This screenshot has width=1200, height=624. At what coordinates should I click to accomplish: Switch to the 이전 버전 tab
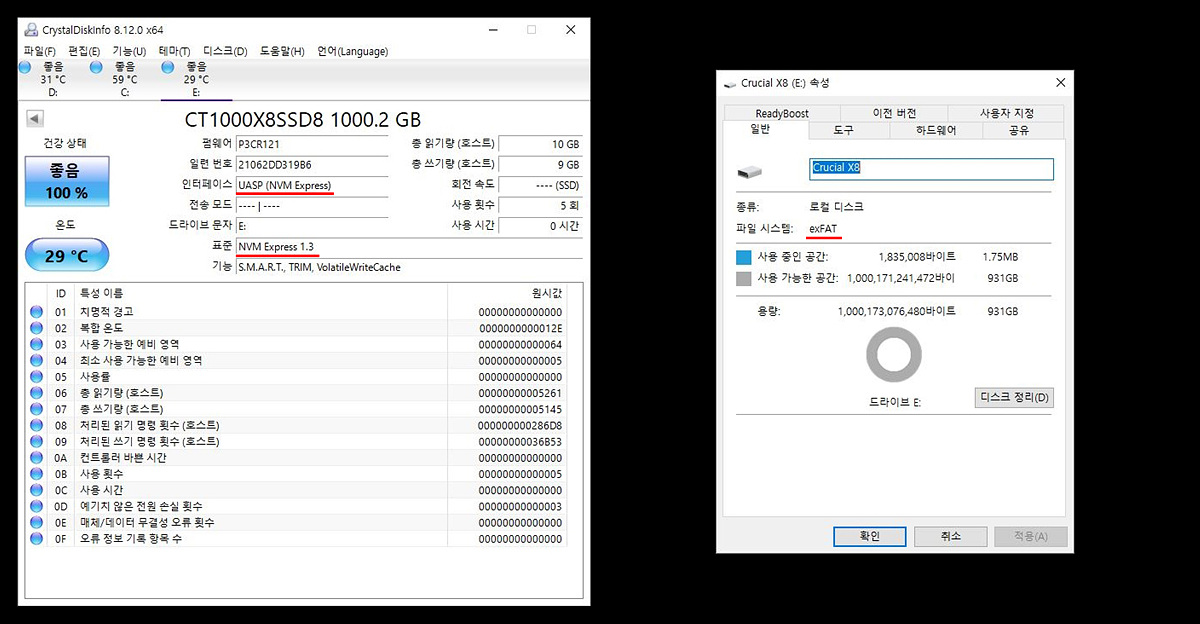point(894,114)
